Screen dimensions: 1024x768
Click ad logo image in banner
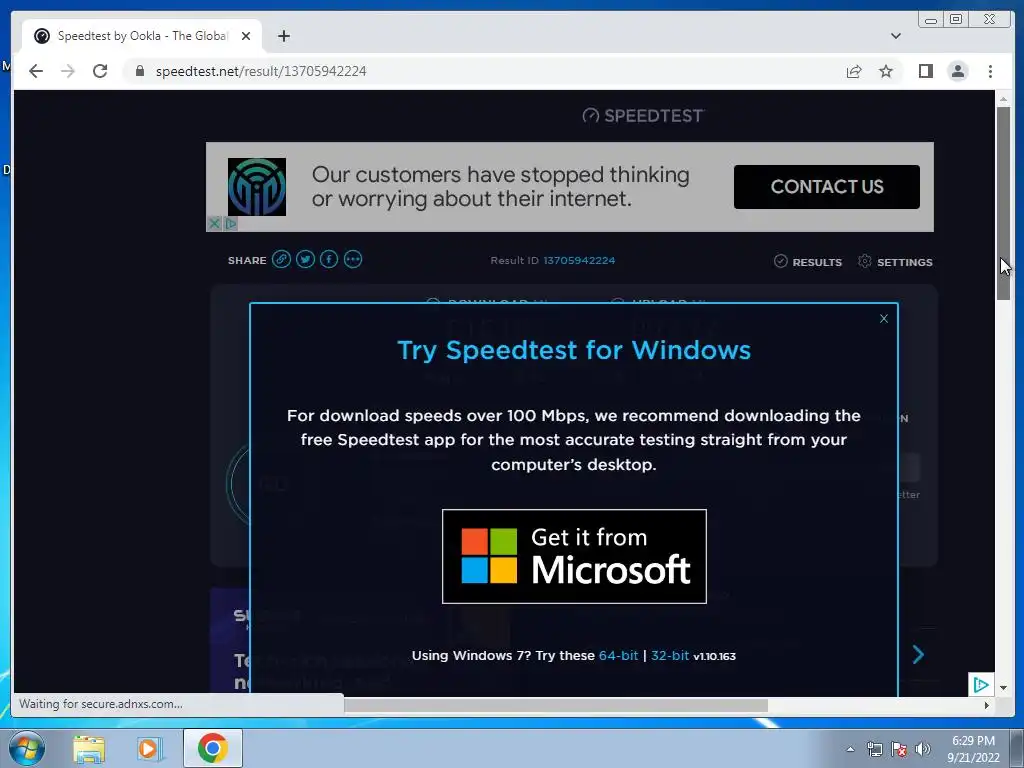[x=257, y=187]
